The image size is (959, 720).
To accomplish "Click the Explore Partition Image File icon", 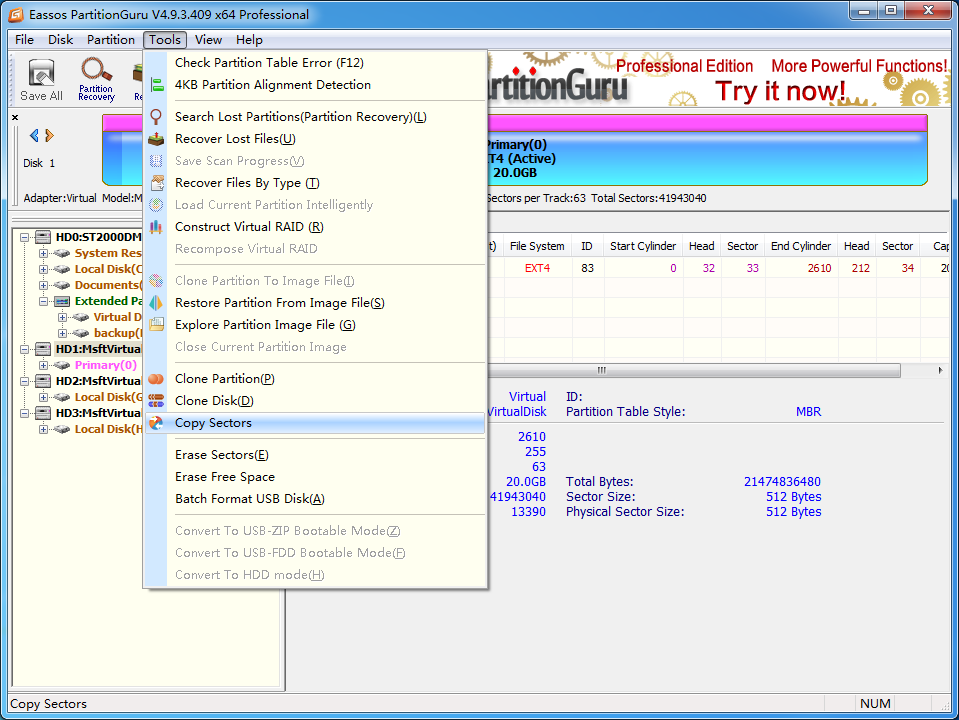I will 157,325.
